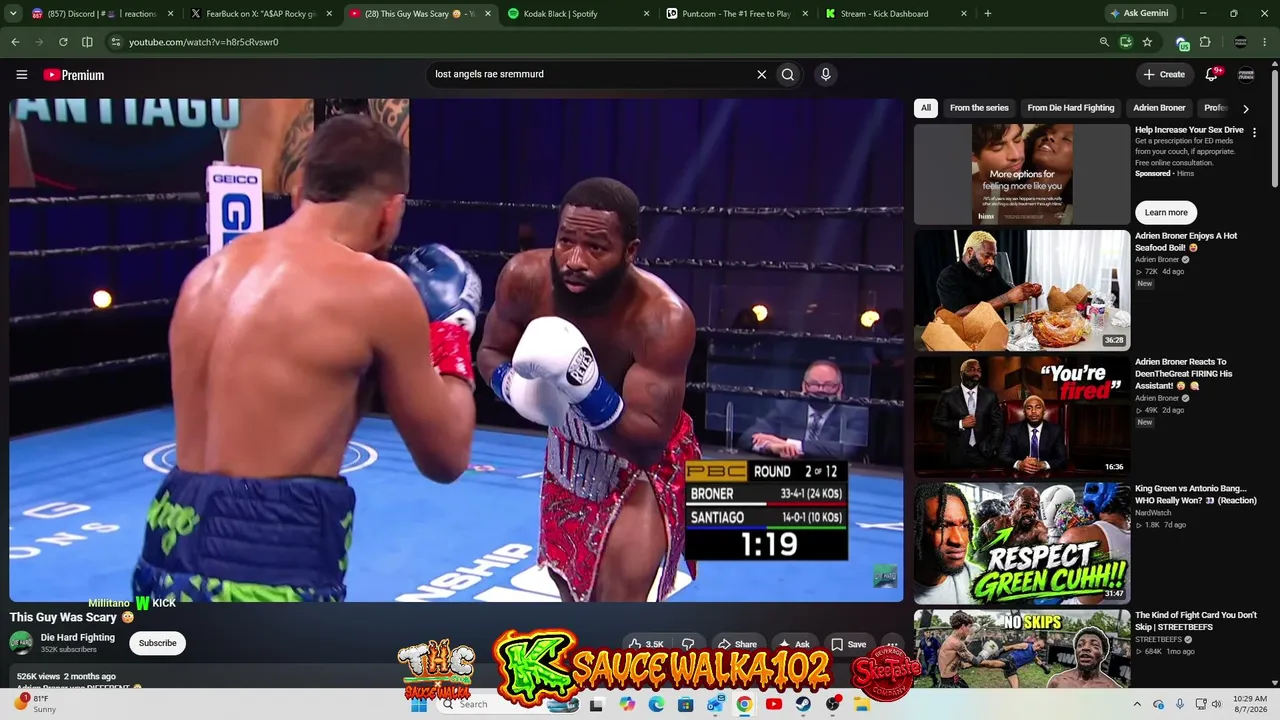Save the video to a playlist
The height and width of the screenshot is (720, 1280).
tap(849, 644)
